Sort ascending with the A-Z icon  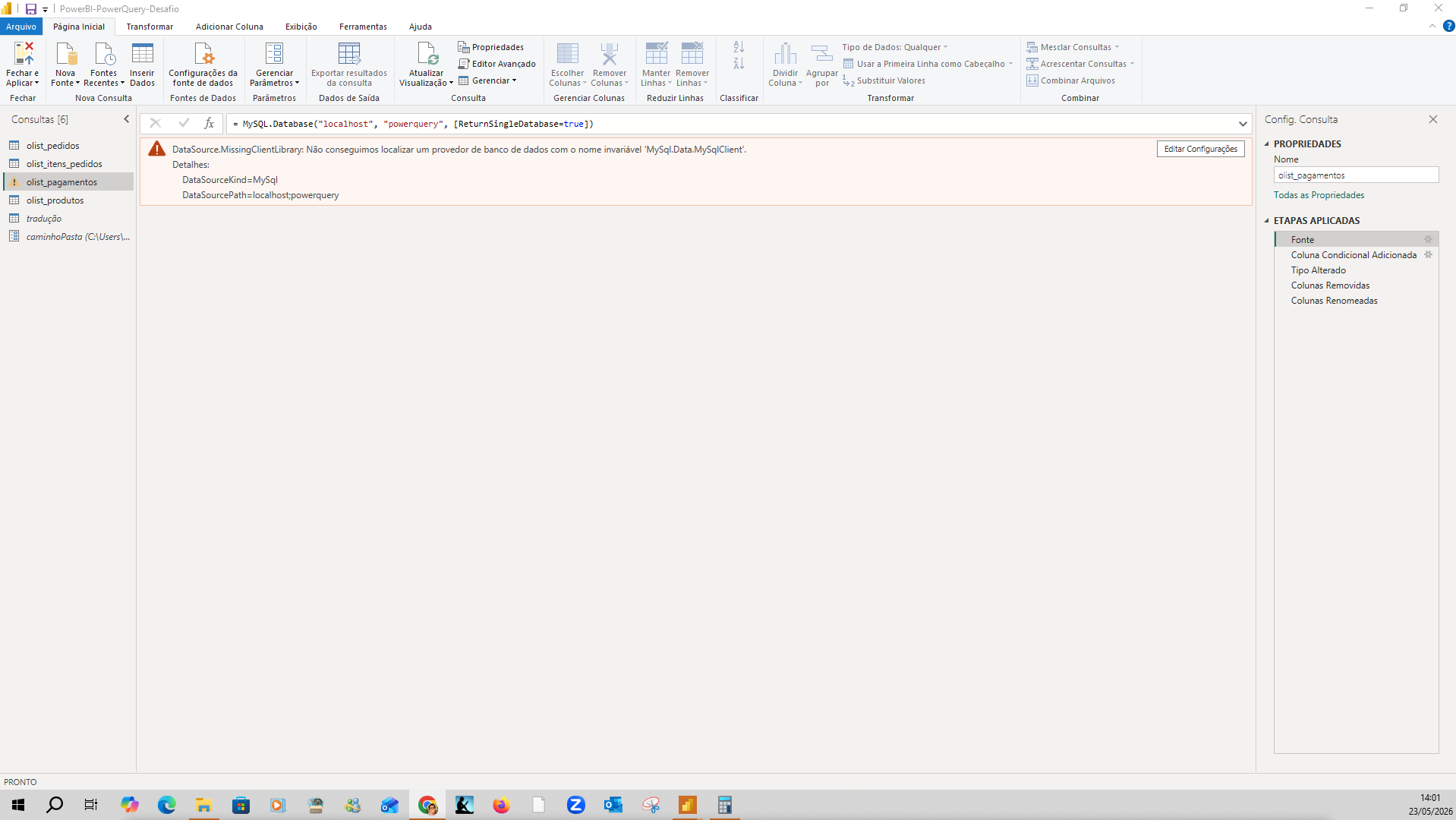[739, 47]
